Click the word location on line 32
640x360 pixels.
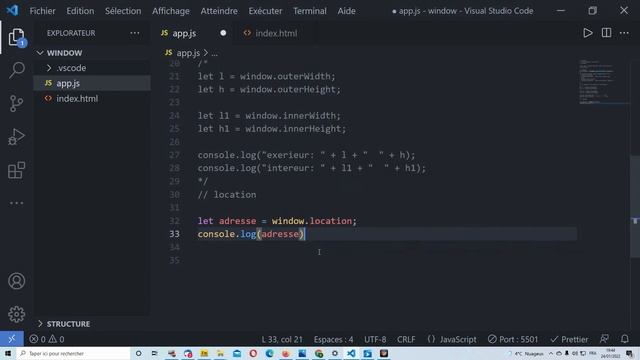coord(331,221)
